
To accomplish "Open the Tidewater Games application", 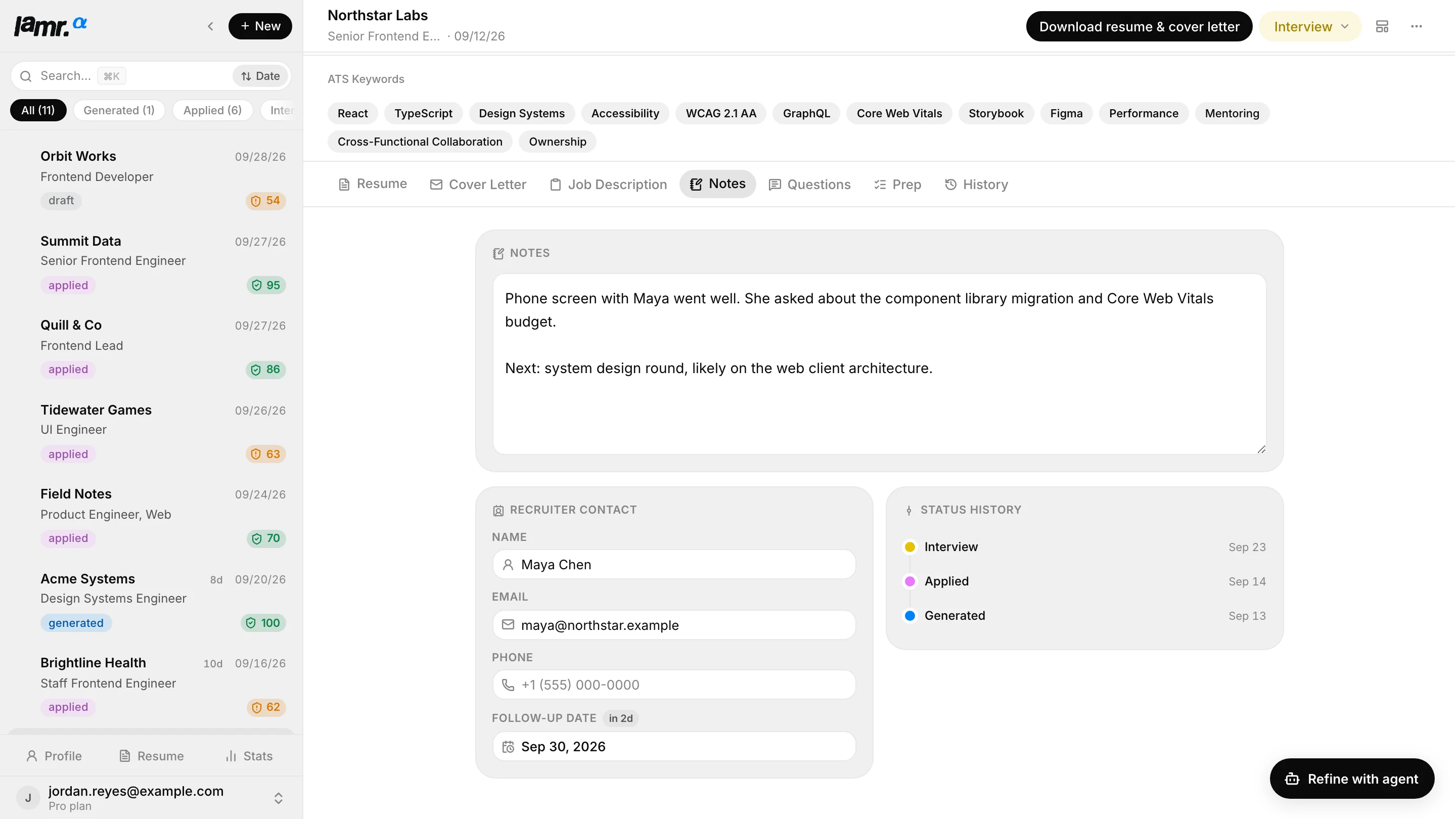I will tap(152, 432).
